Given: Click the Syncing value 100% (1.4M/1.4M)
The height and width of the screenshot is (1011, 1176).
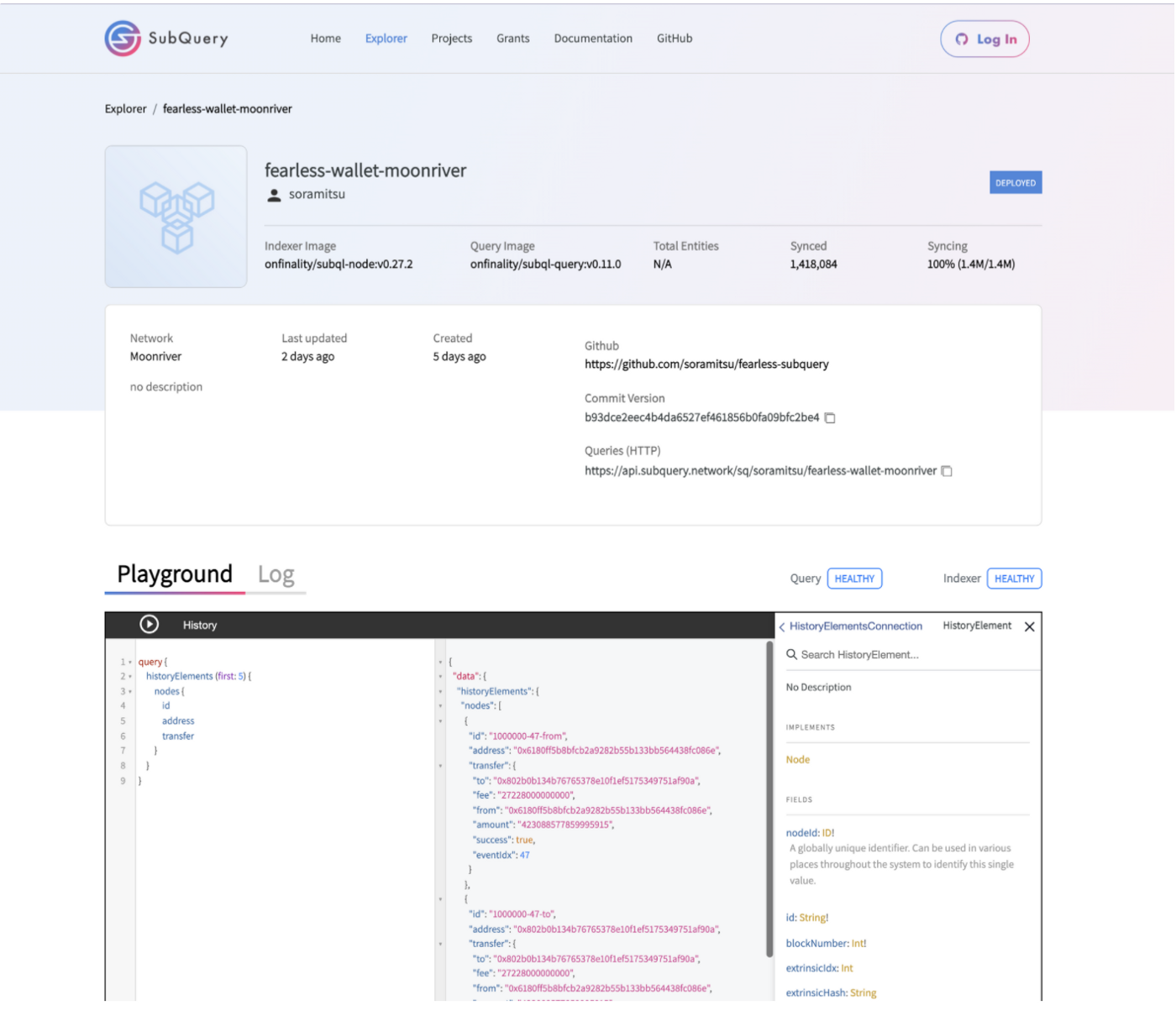Looking at the screenshot, I should 971,265.
